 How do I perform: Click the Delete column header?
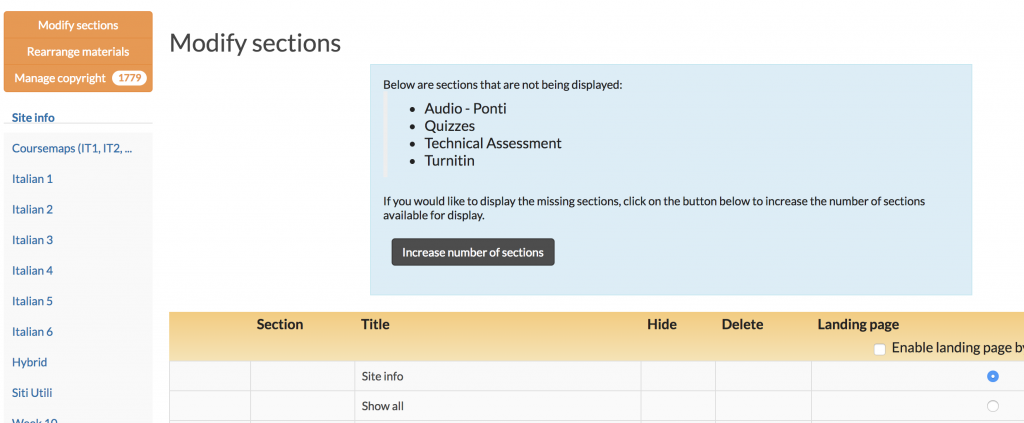(x=742, y=324)
